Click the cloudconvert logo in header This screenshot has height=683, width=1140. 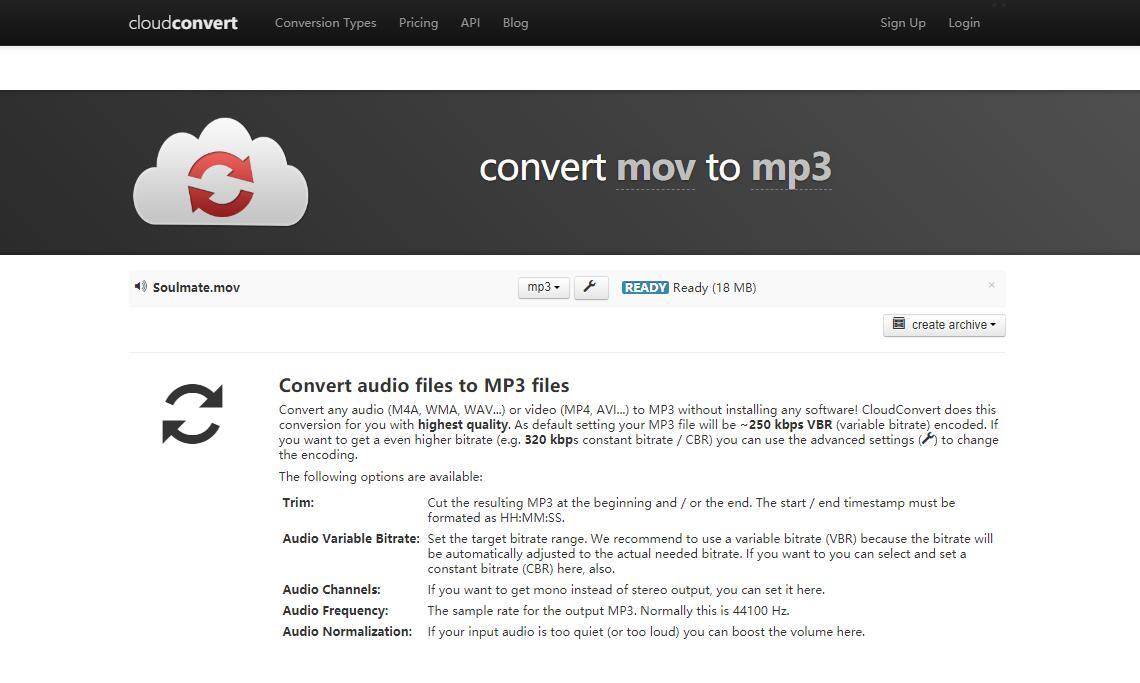point(183,23)
